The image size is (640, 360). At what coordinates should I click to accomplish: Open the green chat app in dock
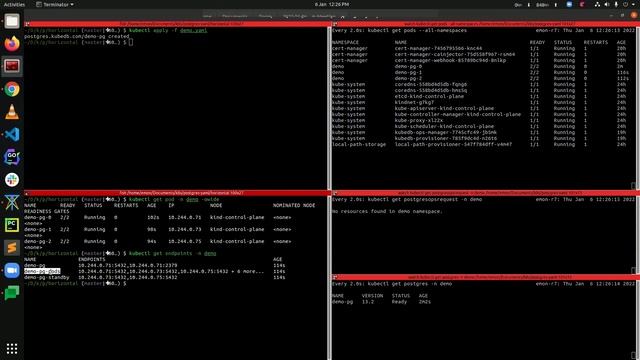pos(12,293)
